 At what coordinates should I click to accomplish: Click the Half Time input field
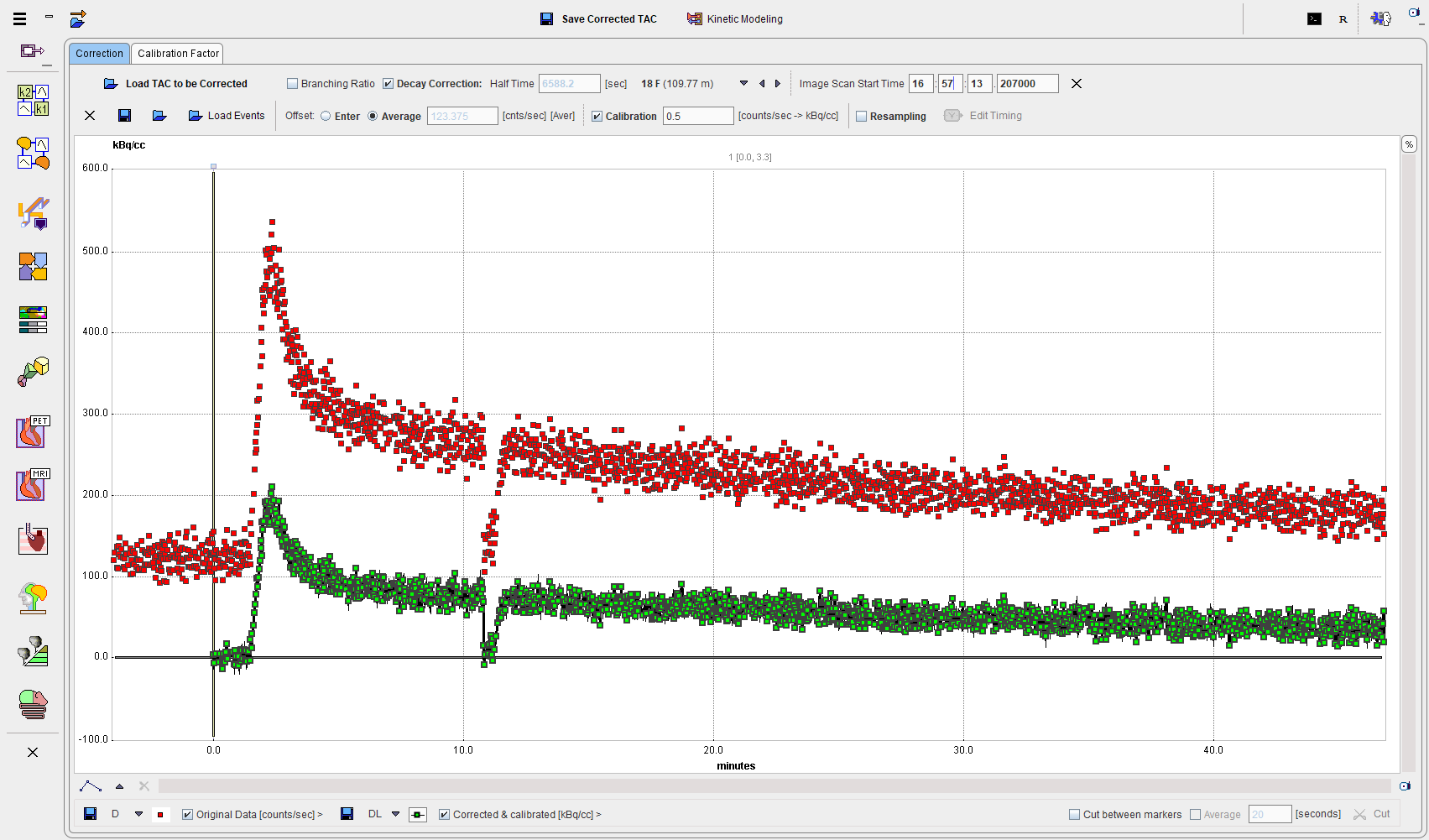(x=569, y=84)
